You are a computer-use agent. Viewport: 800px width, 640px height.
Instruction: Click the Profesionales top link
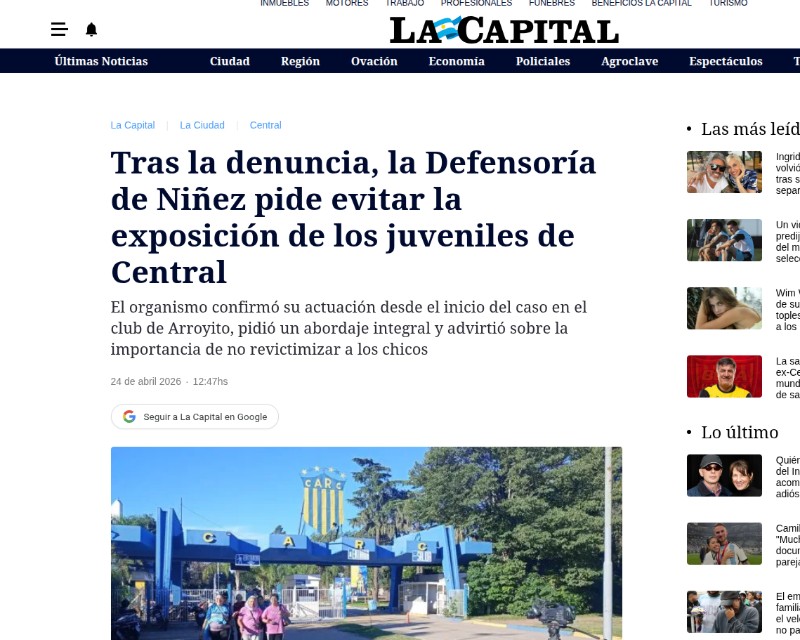477,3
